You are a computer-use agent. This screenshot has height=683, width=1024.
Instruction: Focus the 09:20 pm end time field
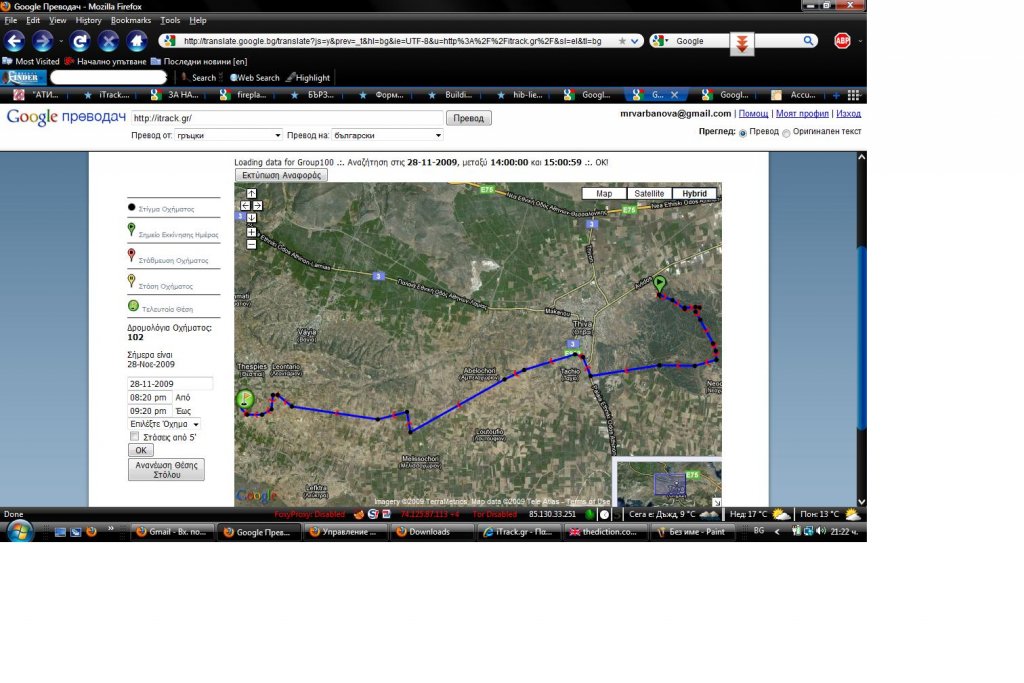point(150,411)
